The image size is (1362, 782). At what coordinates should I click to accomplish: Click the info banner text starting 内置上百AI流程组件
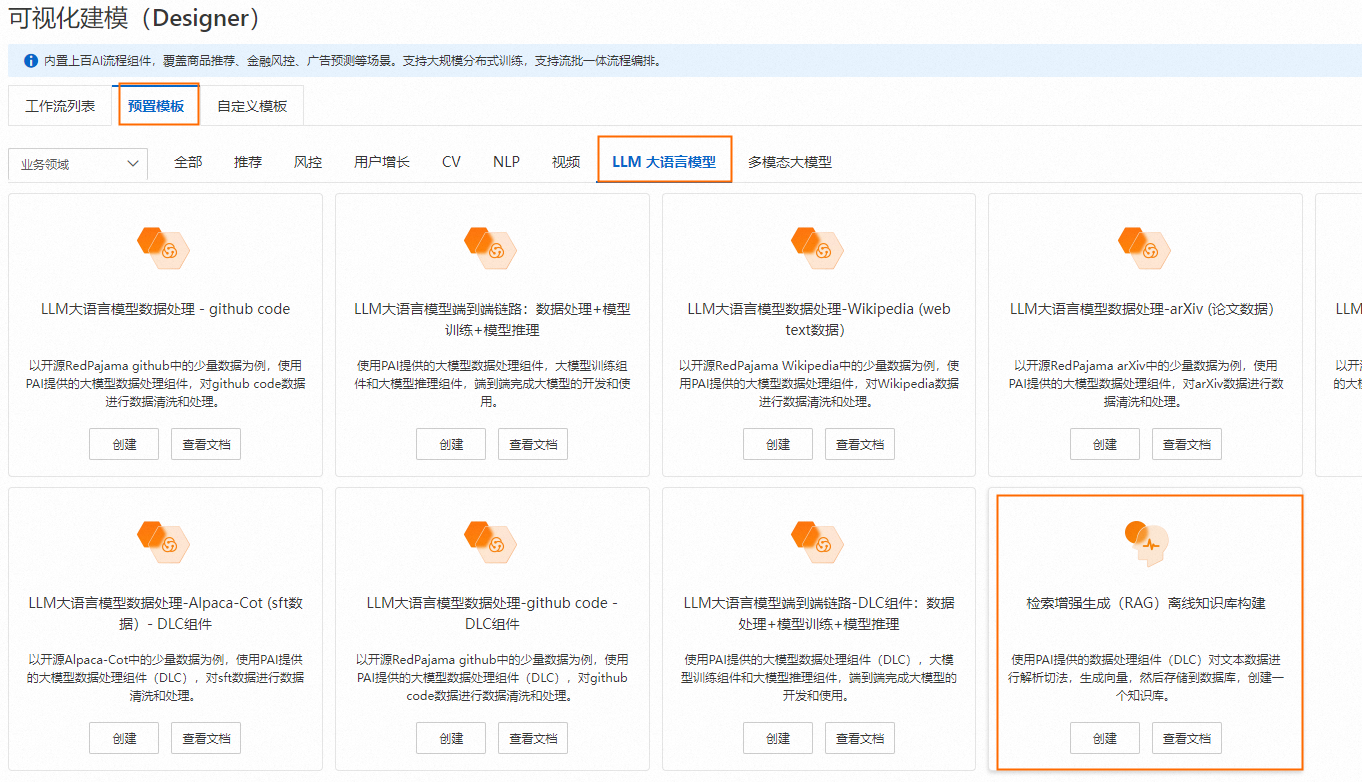point(353,61)
